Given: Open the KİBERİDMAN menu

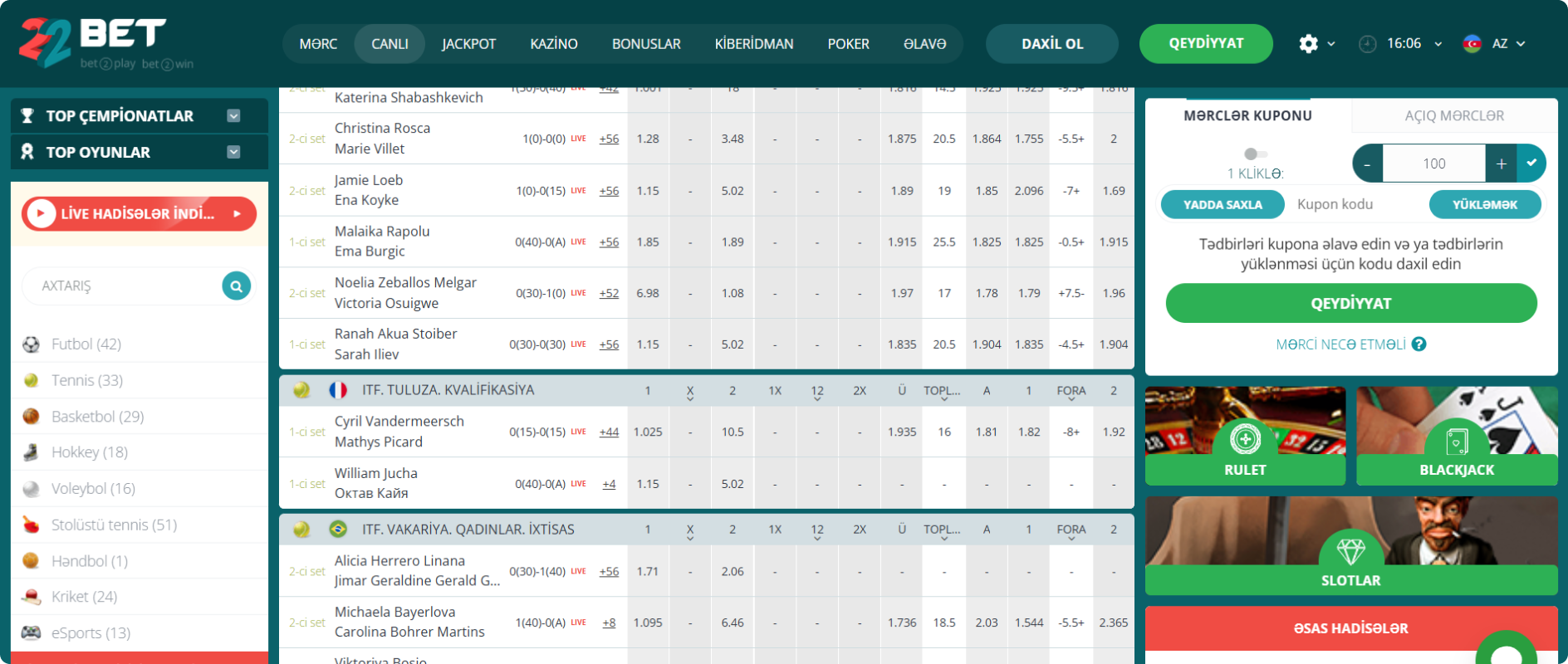Looking at the screenshot, I should point(754,44).
